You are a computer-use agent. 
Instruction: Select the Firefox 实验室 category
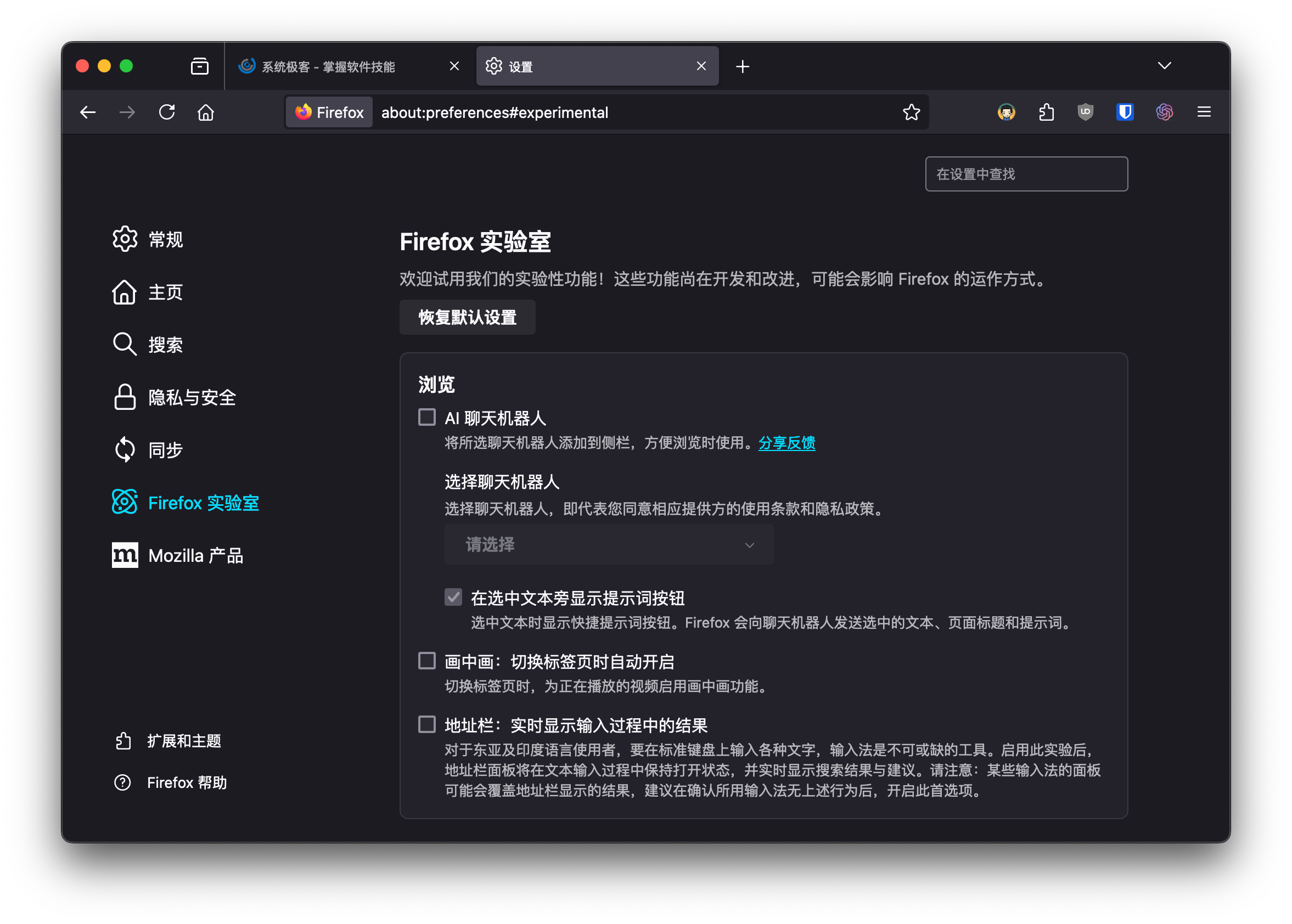tap(186, 503)
